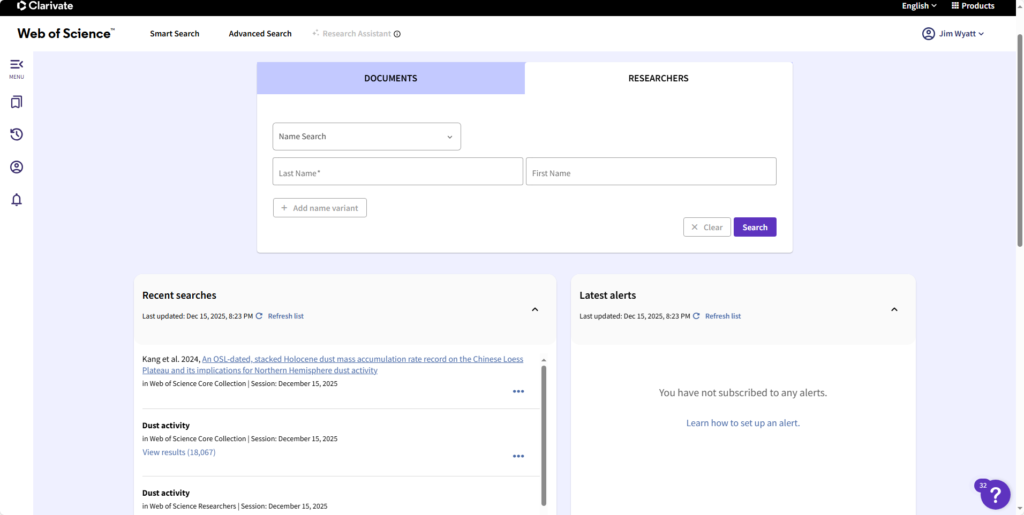Open search history clock icon
Viewport: 1024px width, 515px height.
pyautogui.click(x=16, y=135)
